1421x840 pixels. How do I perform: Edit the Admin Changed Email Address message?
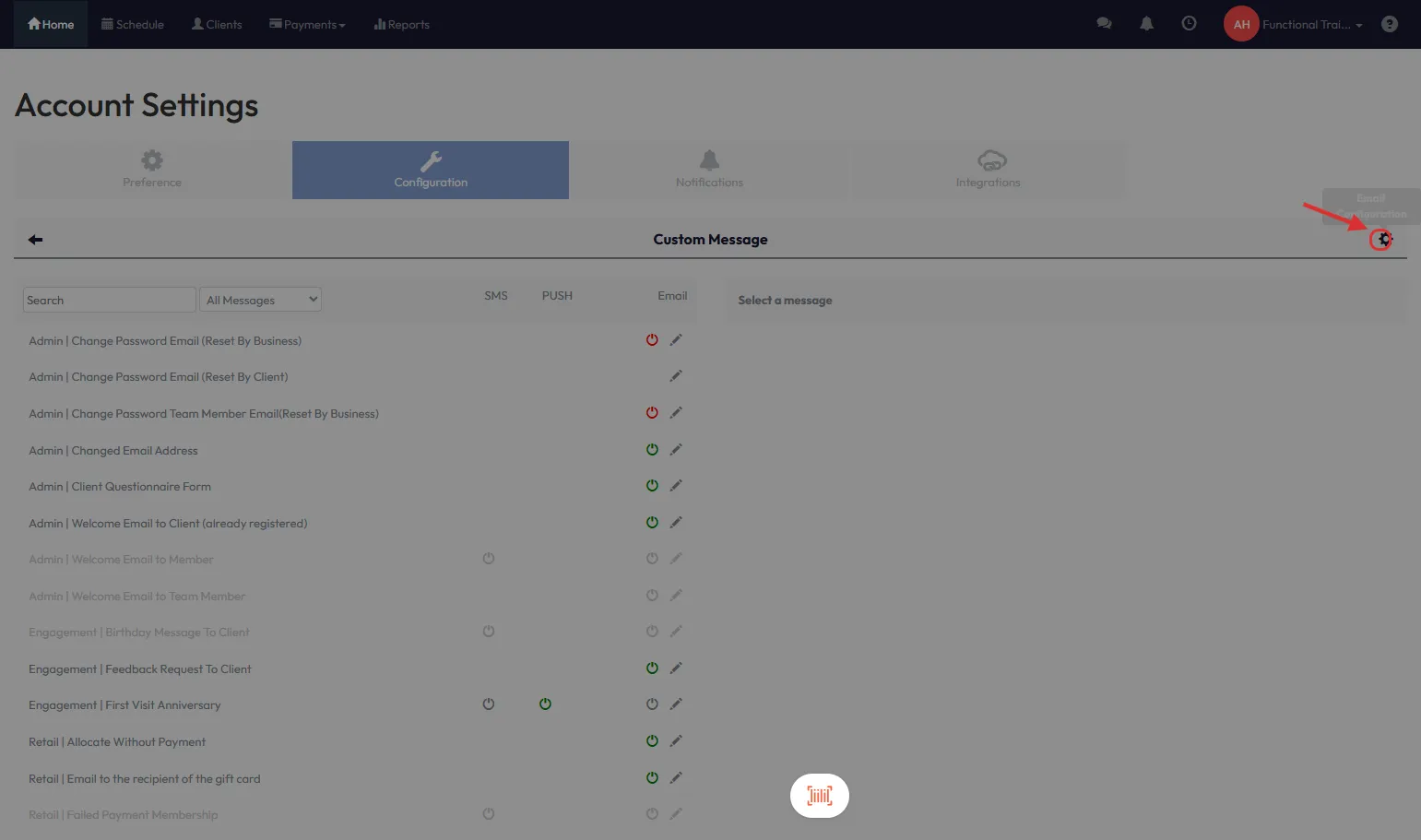click(x=676, y=450)
